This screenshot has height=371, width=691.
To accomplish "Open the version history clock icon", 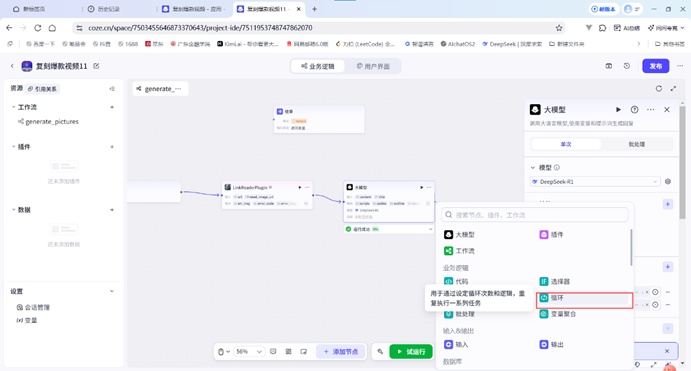I will [627, 66].
